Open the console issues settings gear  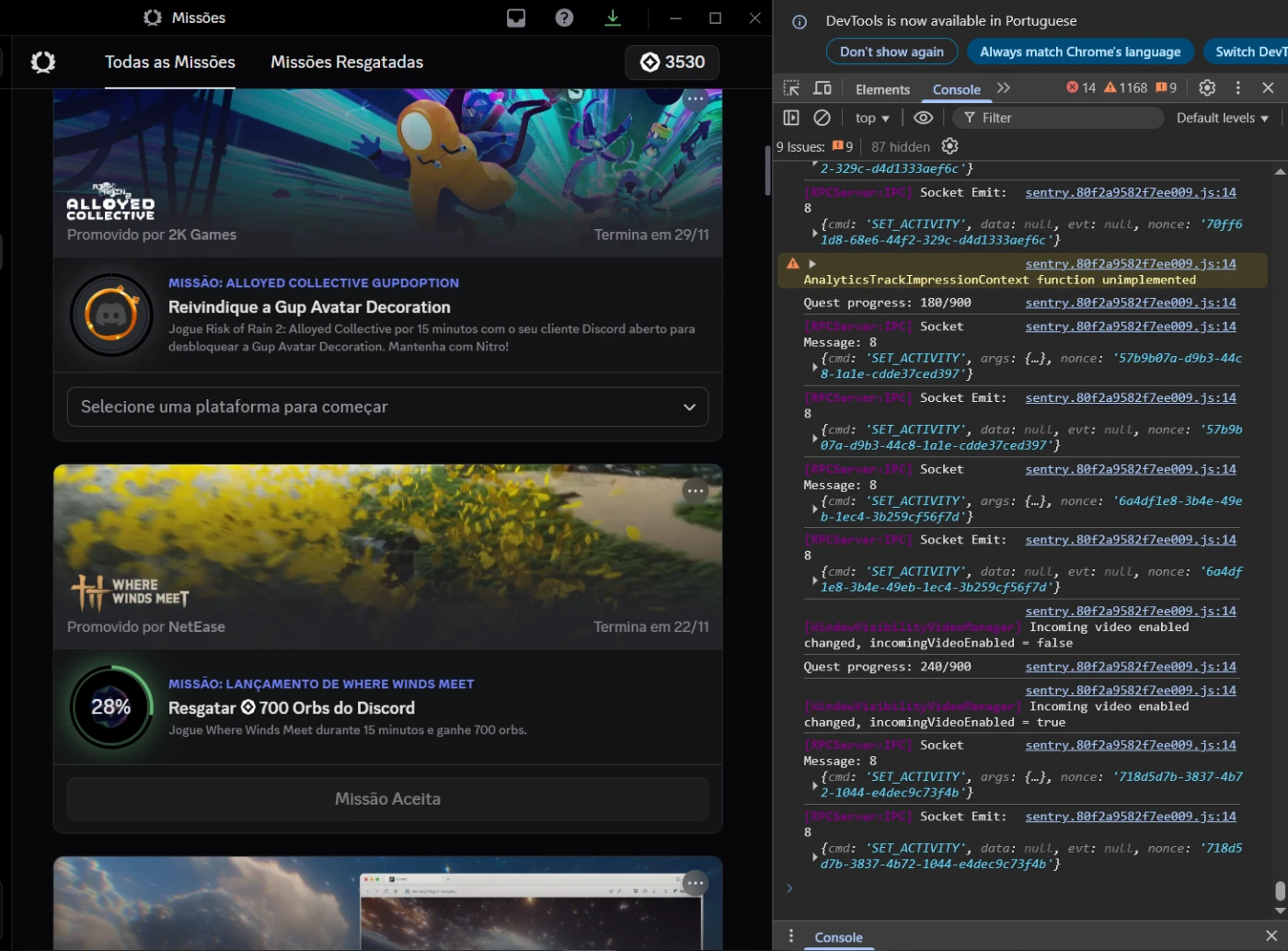(950, 146)
